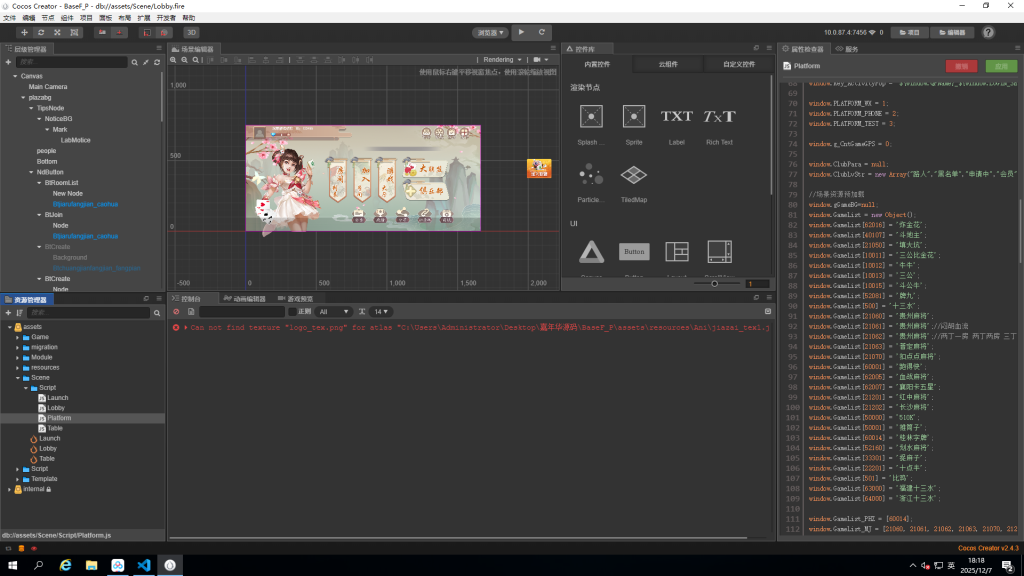Screen dimensions: 1024x576
Task: Adjust the control library zoom slider
Action: [714, 284]
